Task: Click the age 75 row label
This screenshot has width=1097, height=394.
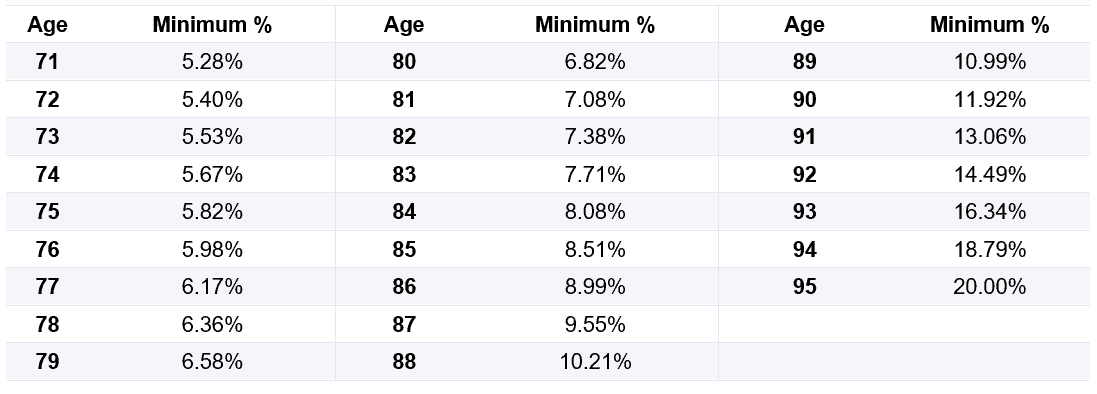Action: pos(47,212)
